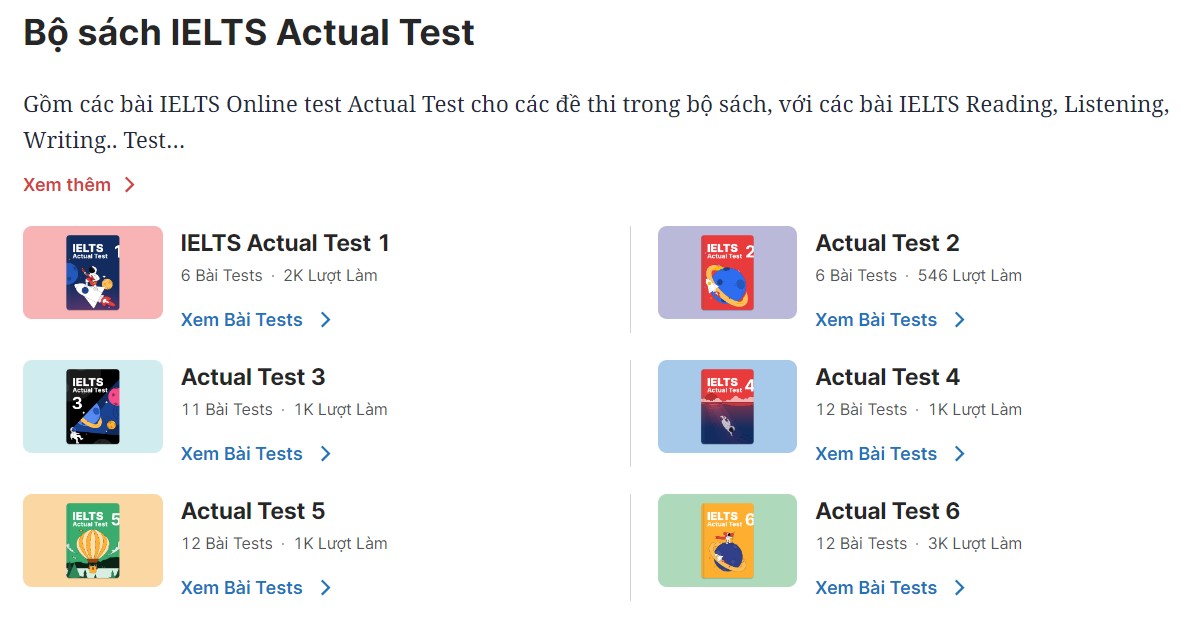View tests via Xem Bài Tests for Actual Test 3
The height and width of the screenshot is (619, 1194).
(241, 454)
